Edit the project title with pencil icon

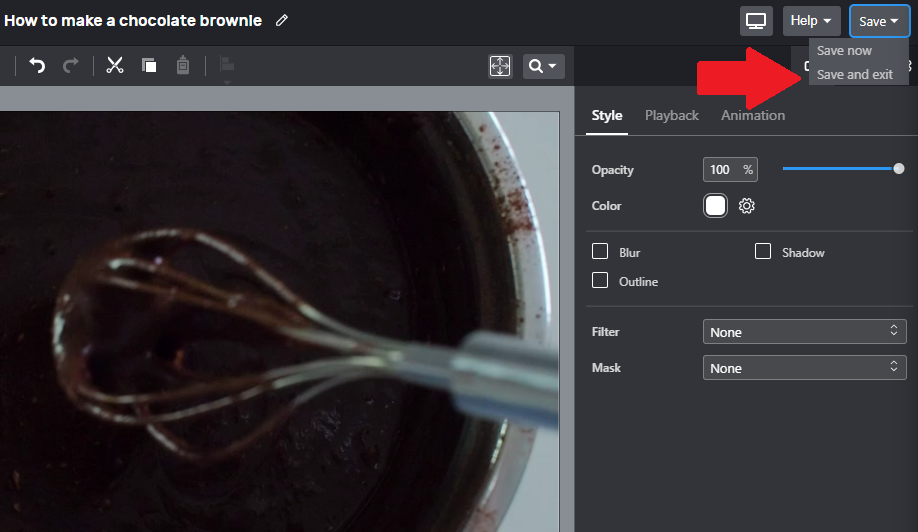pos(282,20)
